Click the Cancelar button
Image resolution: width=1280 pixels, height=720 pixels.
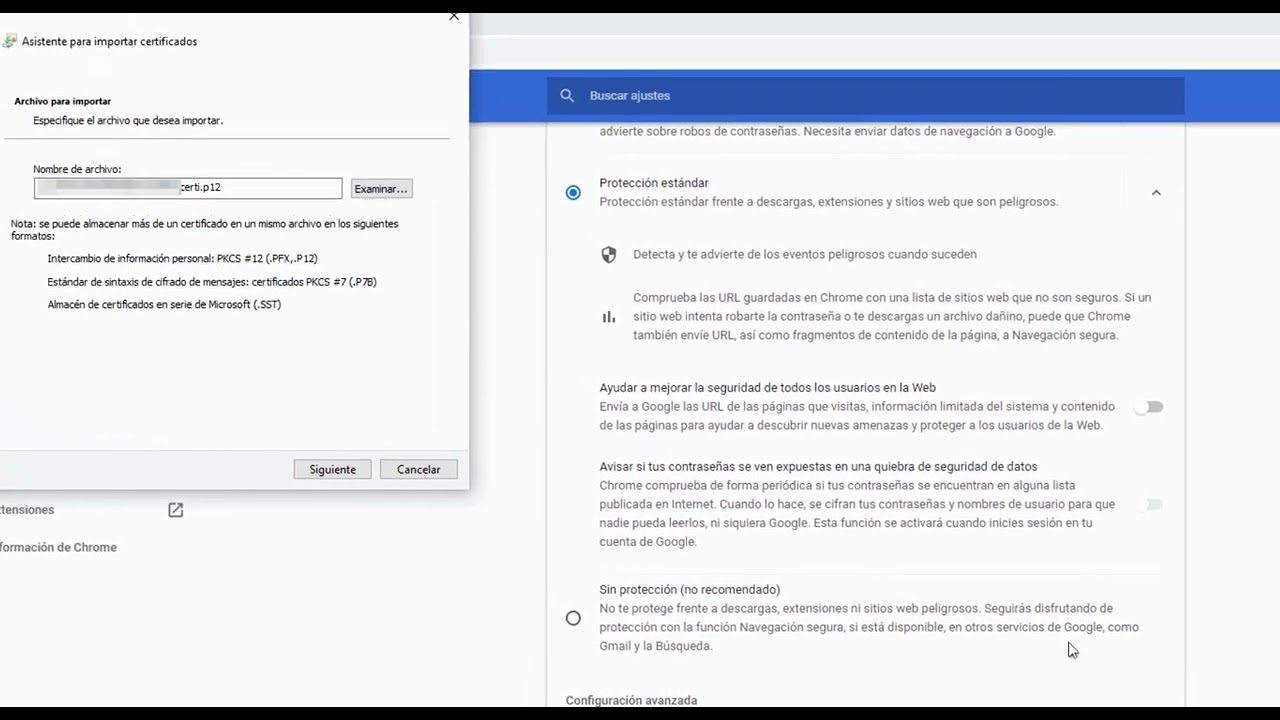click(418, 469)
